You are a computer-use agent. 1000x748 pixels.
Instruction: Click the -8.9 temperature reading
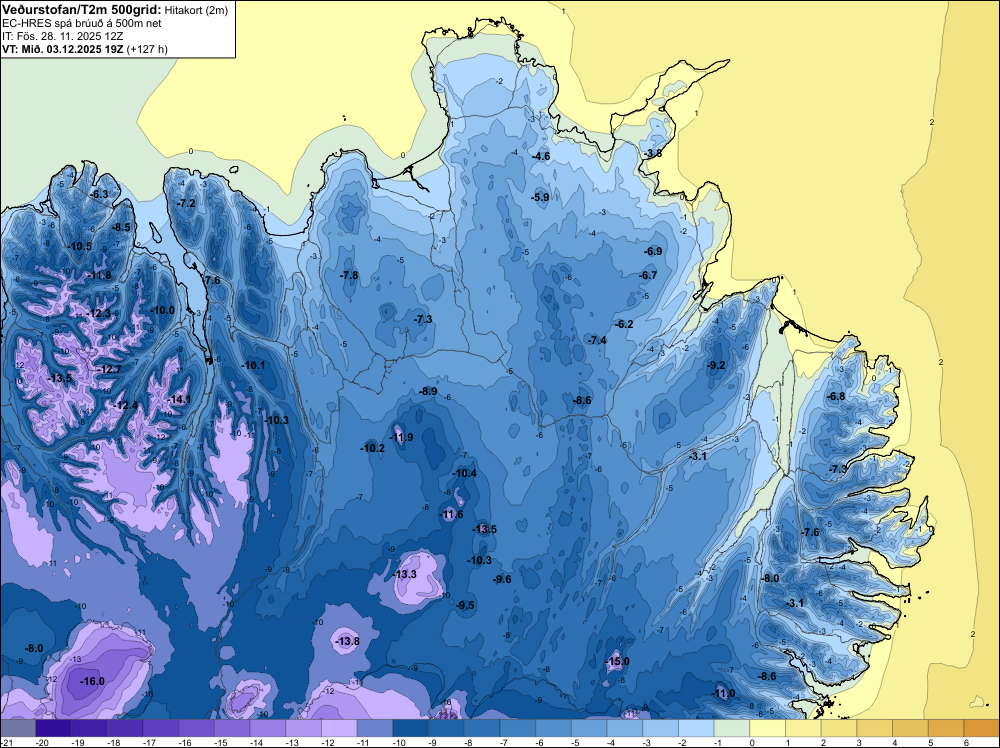[x=428, y=391]
